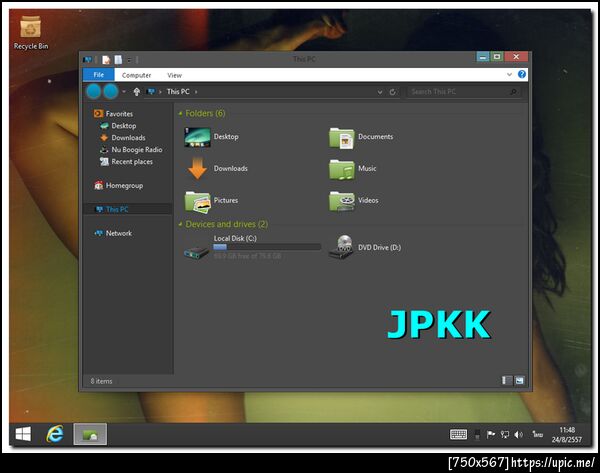Go up one level with Up arrow

136,92
